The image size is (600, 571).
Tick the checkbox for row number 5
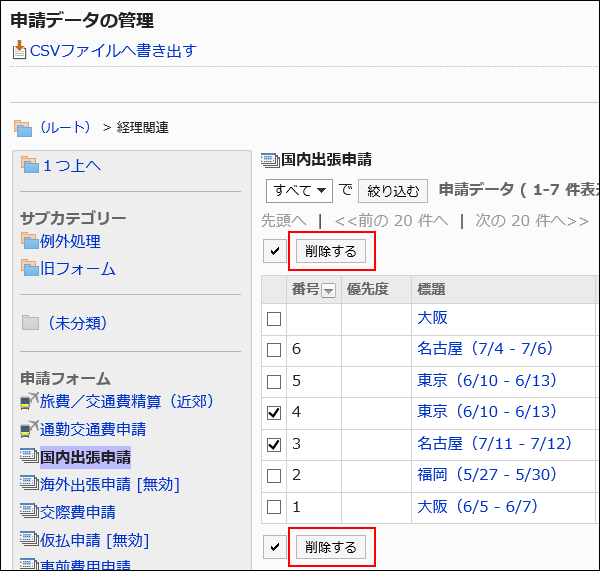(274, 382)
